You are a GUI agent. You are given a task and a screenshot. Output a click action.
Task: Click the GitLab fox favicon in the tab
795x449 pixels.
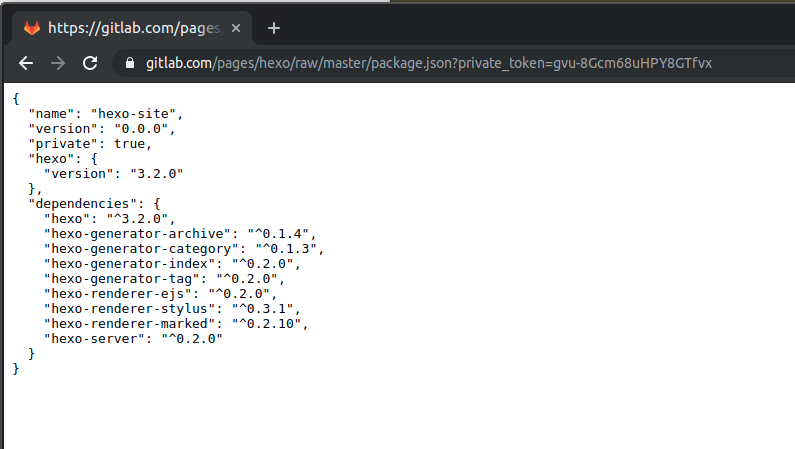click(33, 28)
